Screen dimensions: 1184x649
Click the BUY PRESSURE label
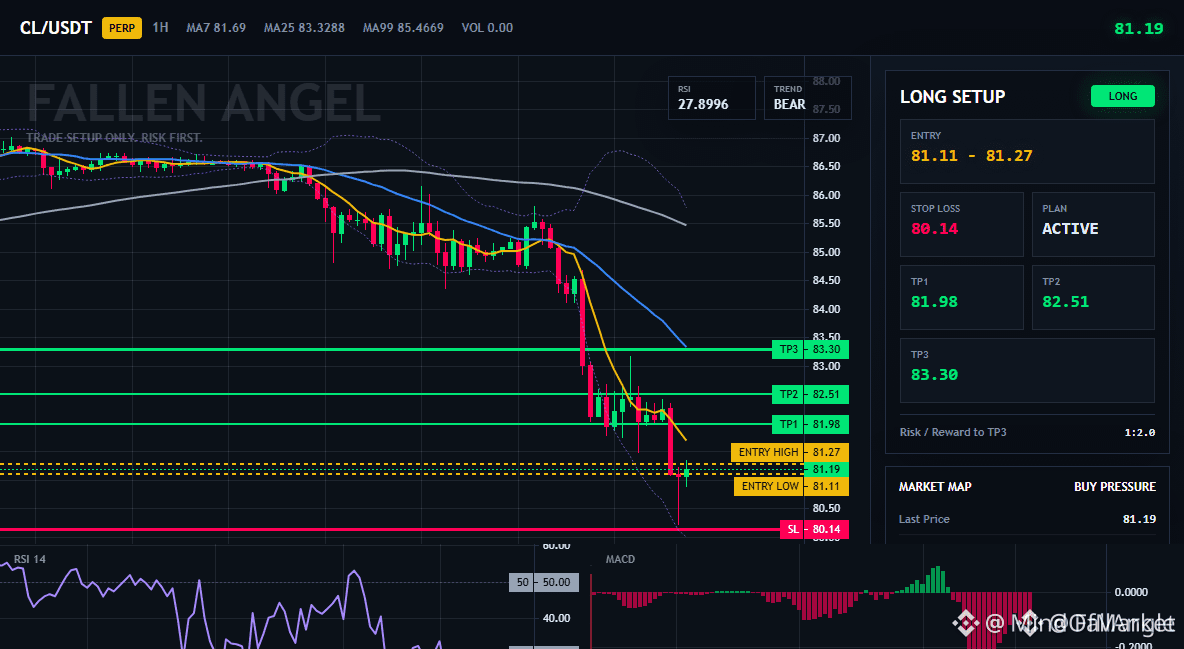[1115, 487]
